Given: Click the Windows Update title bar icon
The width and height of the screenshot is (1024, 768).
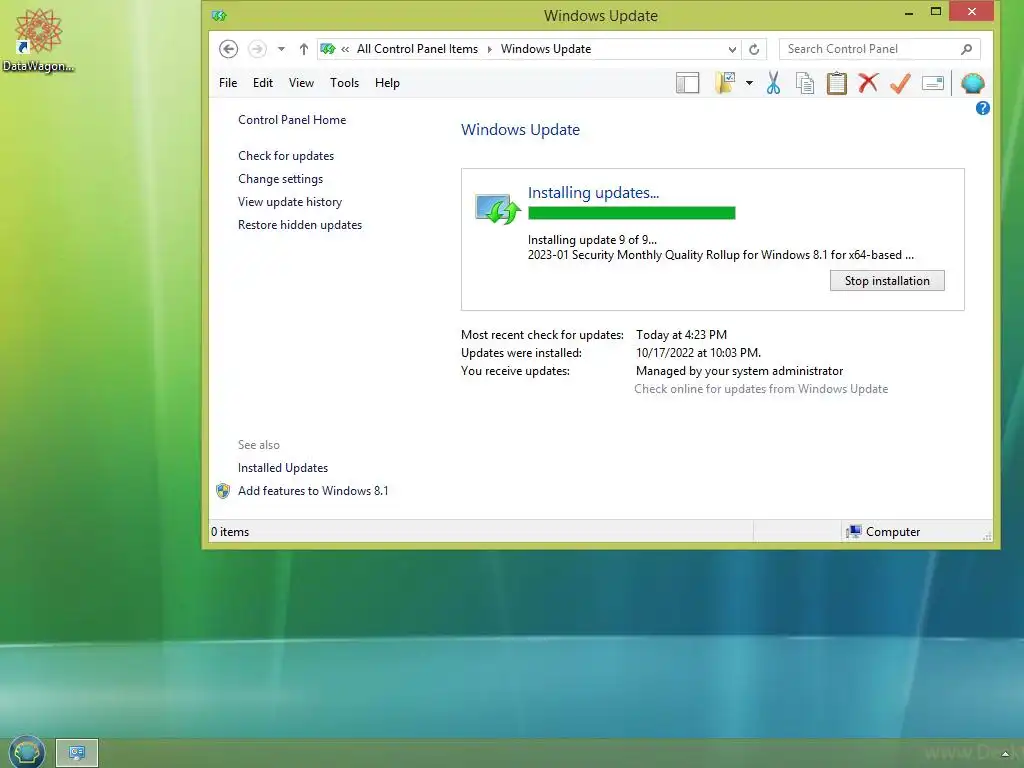Looking at the screenshot, I should pyautogui.click(x=219, y=16).
